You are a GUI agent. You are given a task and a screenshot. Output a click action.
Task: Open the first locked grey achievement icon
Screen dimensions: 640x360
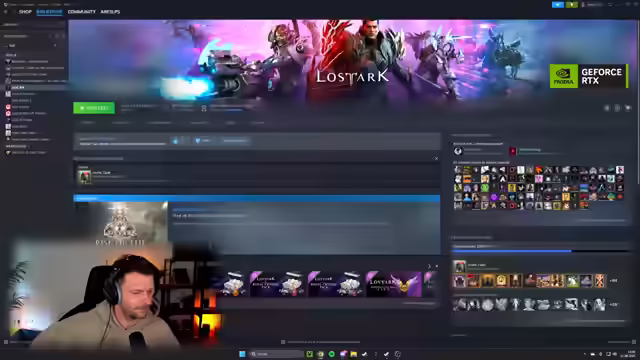click(459, 304)
